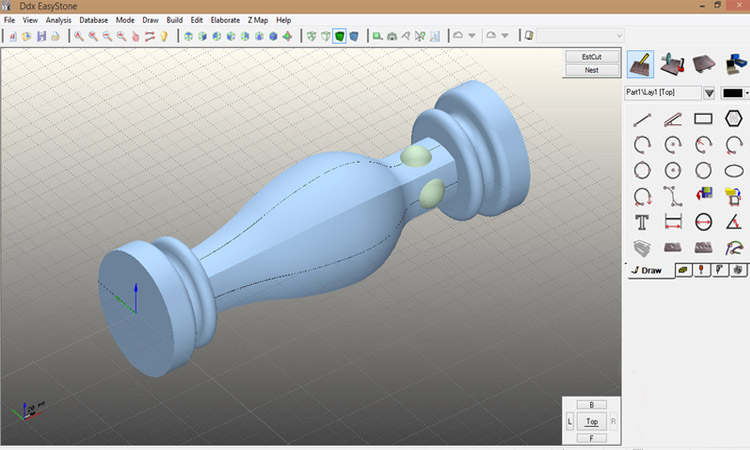Select the Line drawing tool
The width and height of the screenshot is (750, 450).
pos(642,119)
